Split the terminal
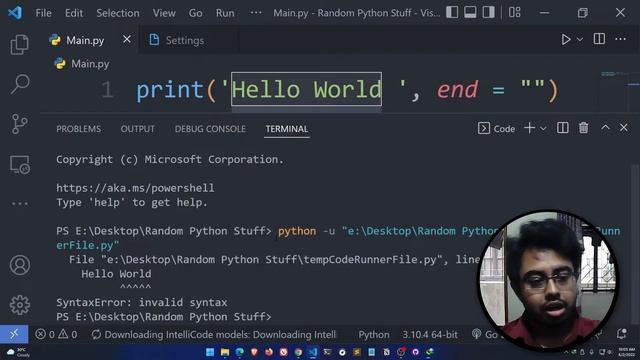The width and height of the screenshot is (640, 360). pos(562,128)
